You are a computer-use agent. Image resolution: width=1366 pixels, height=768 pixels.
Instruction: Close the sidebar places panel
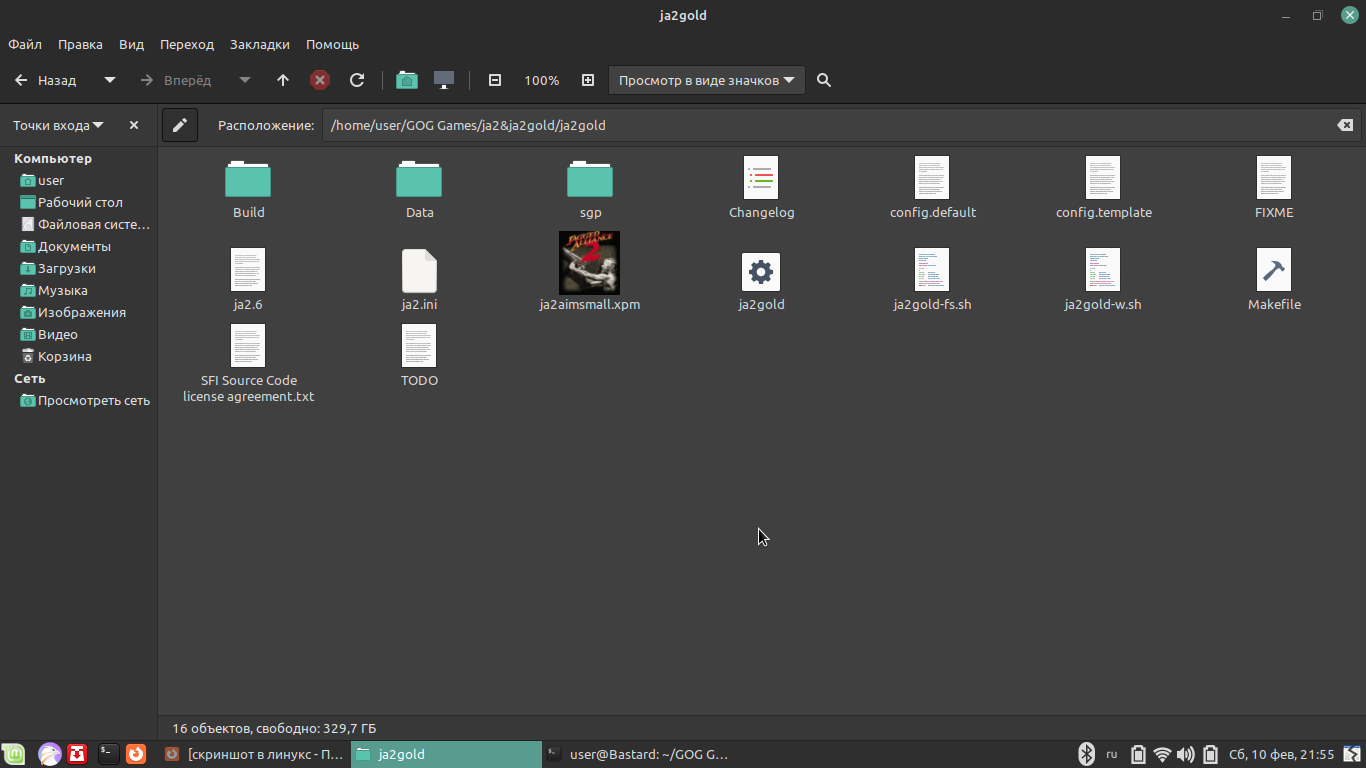(134, 125)
